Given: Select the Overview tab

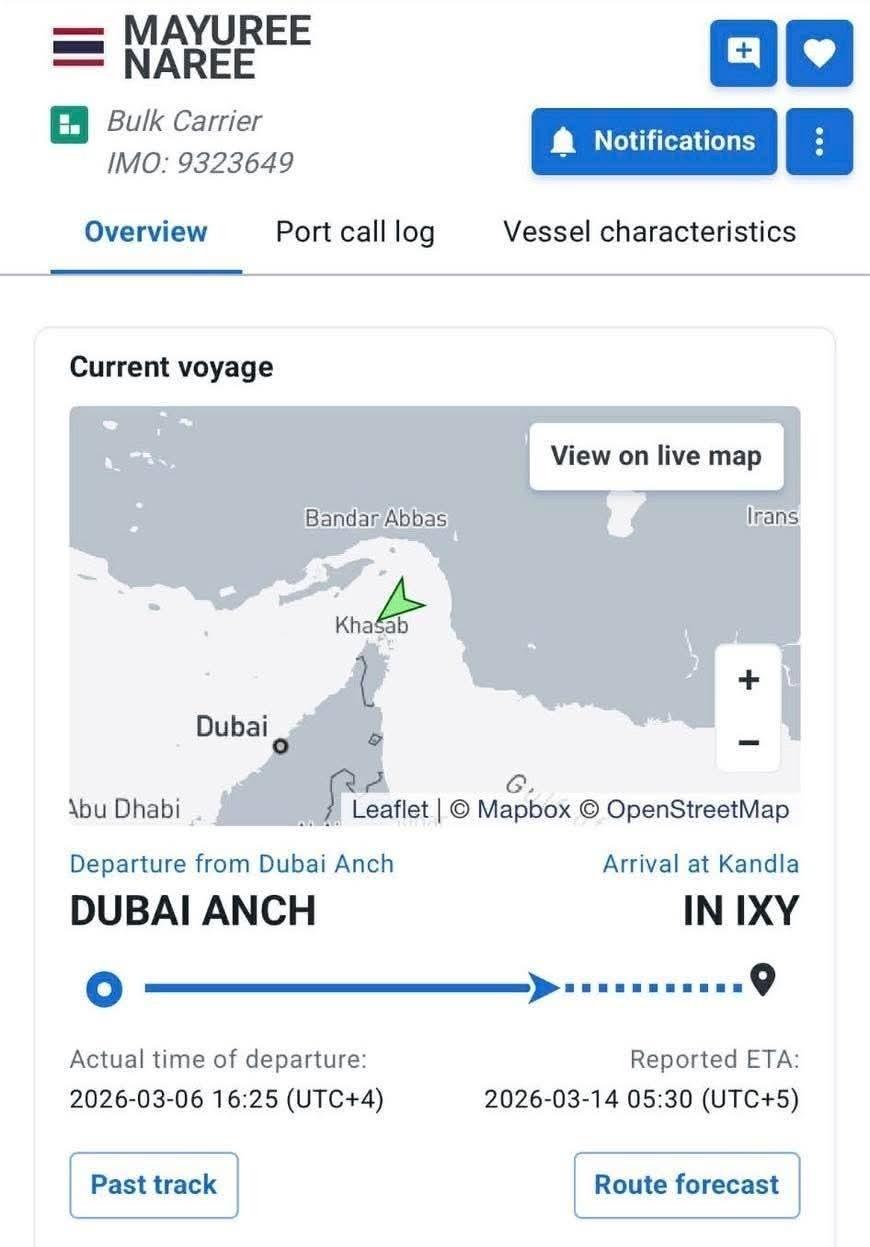Looking at the screenshot, I should (x=146, y=232).
